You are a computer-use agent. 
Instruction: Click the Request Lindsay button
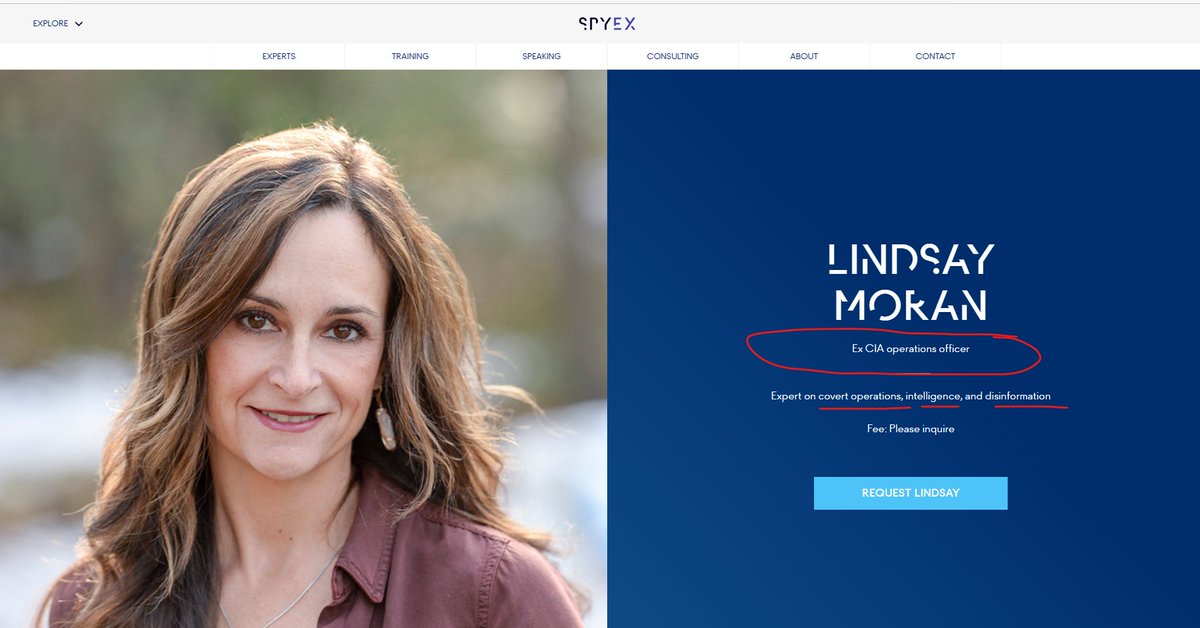(x=910, y=493)
